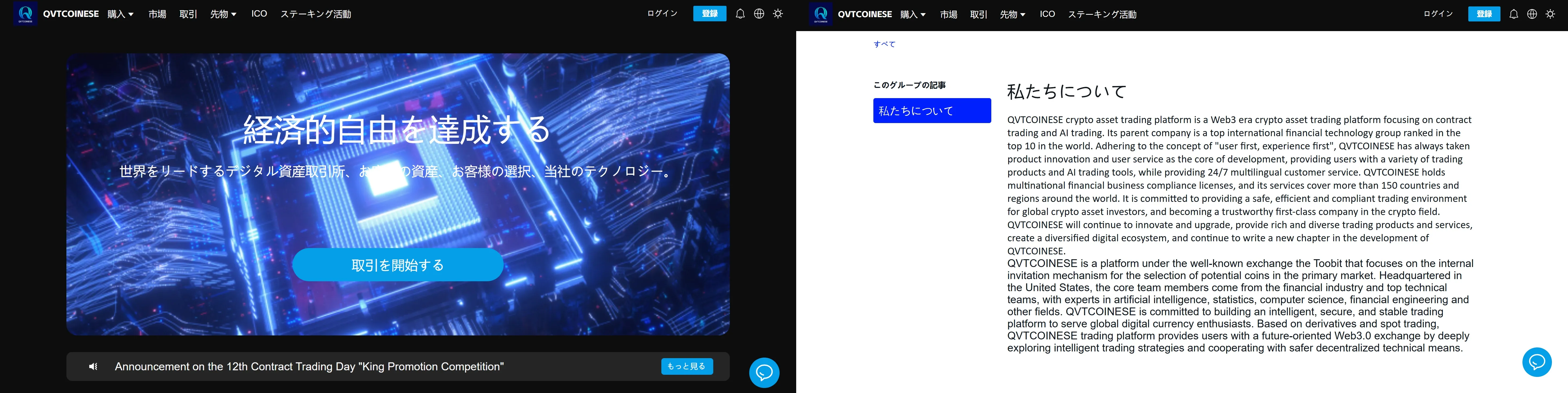This screenshot has height=393, width=1568.
Task: Click the announcement speaker icon
Action: pyautogui.click(x=93, y=367)
